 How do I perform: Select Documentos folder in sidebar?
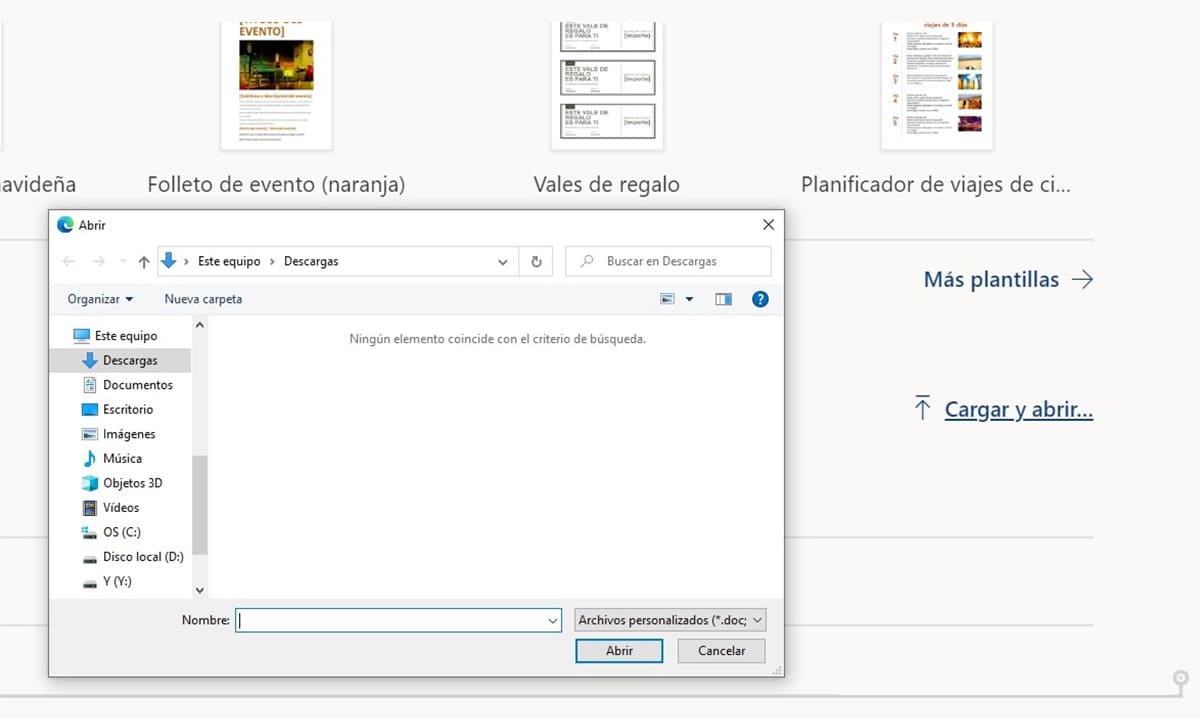127,385
